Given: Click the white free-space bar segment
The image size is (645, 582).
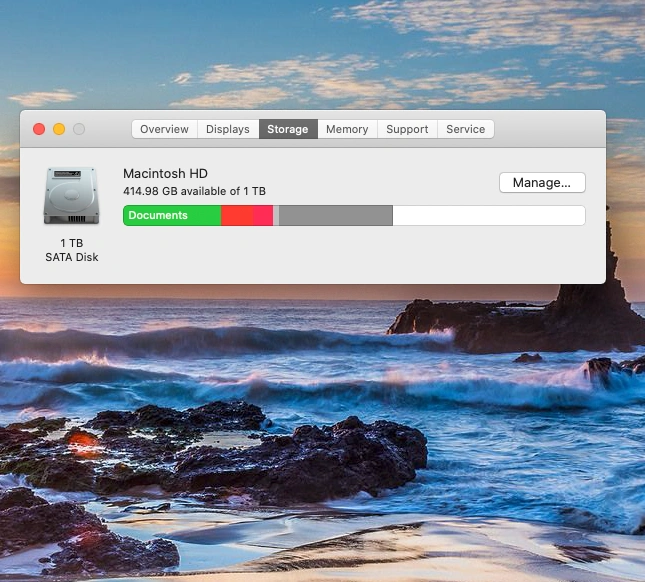Looking at the screenshot, I should point(489,216).
